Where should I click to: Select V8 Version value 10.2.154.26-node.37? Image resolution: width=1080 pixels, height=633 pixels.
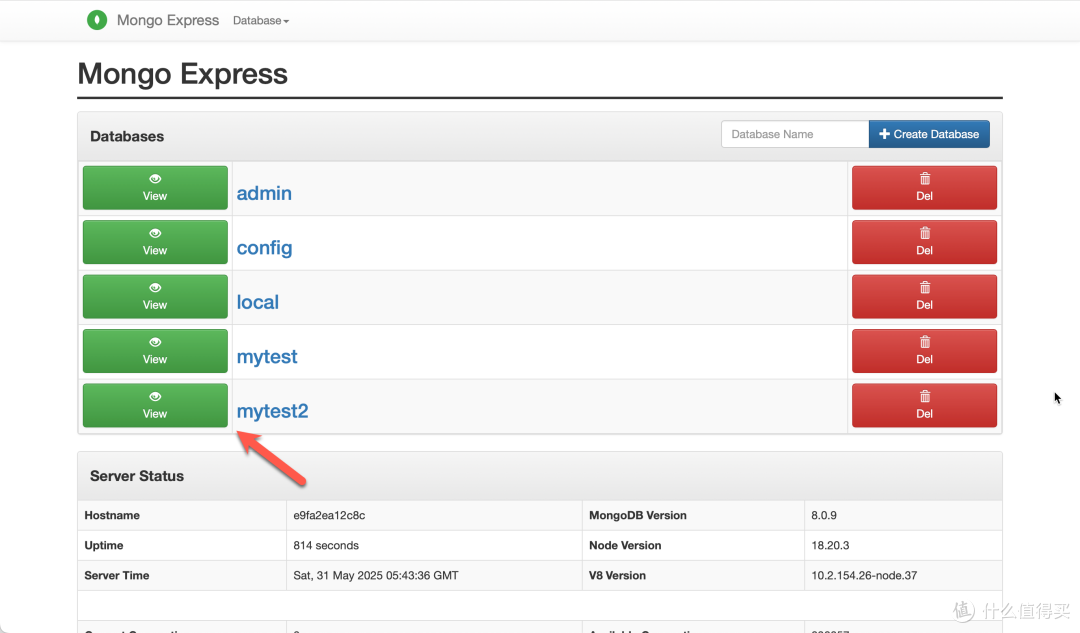coord(864,575)
